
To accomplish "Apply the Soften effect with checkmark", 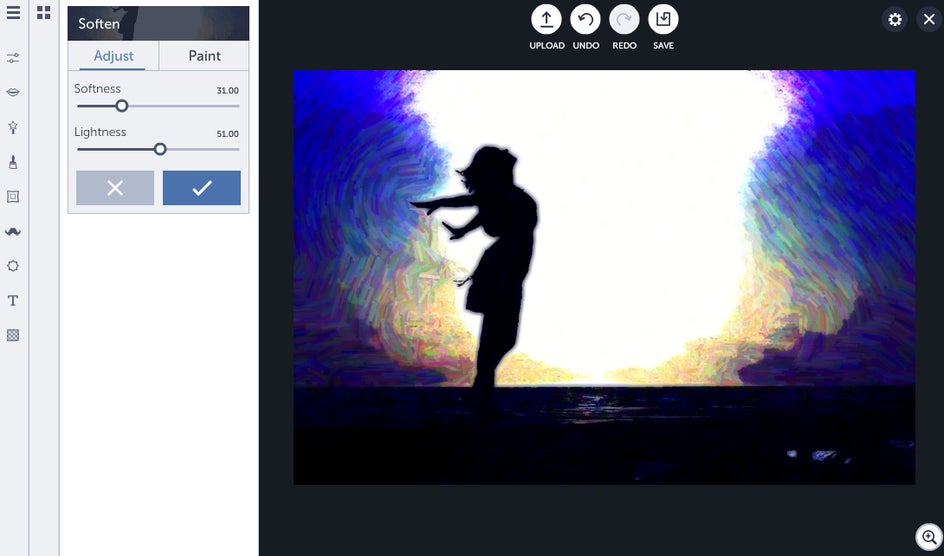I will click(x=202, y=188).
